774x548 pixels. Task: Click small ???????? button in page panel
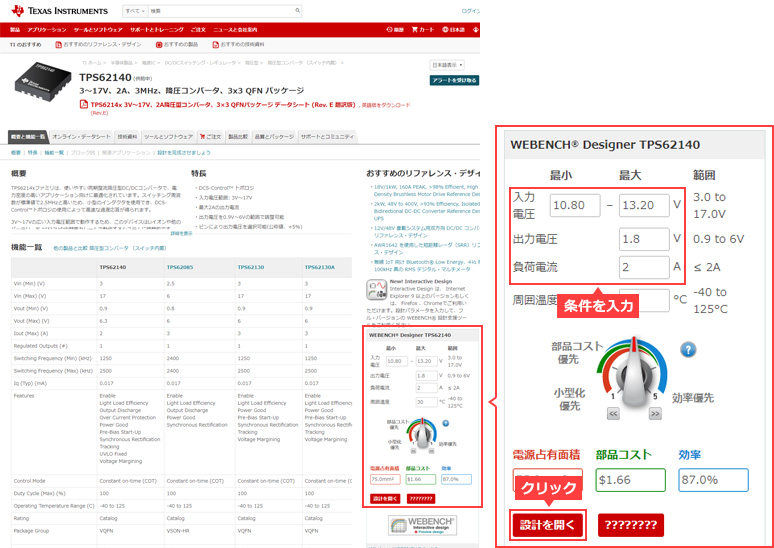[421, 499]
